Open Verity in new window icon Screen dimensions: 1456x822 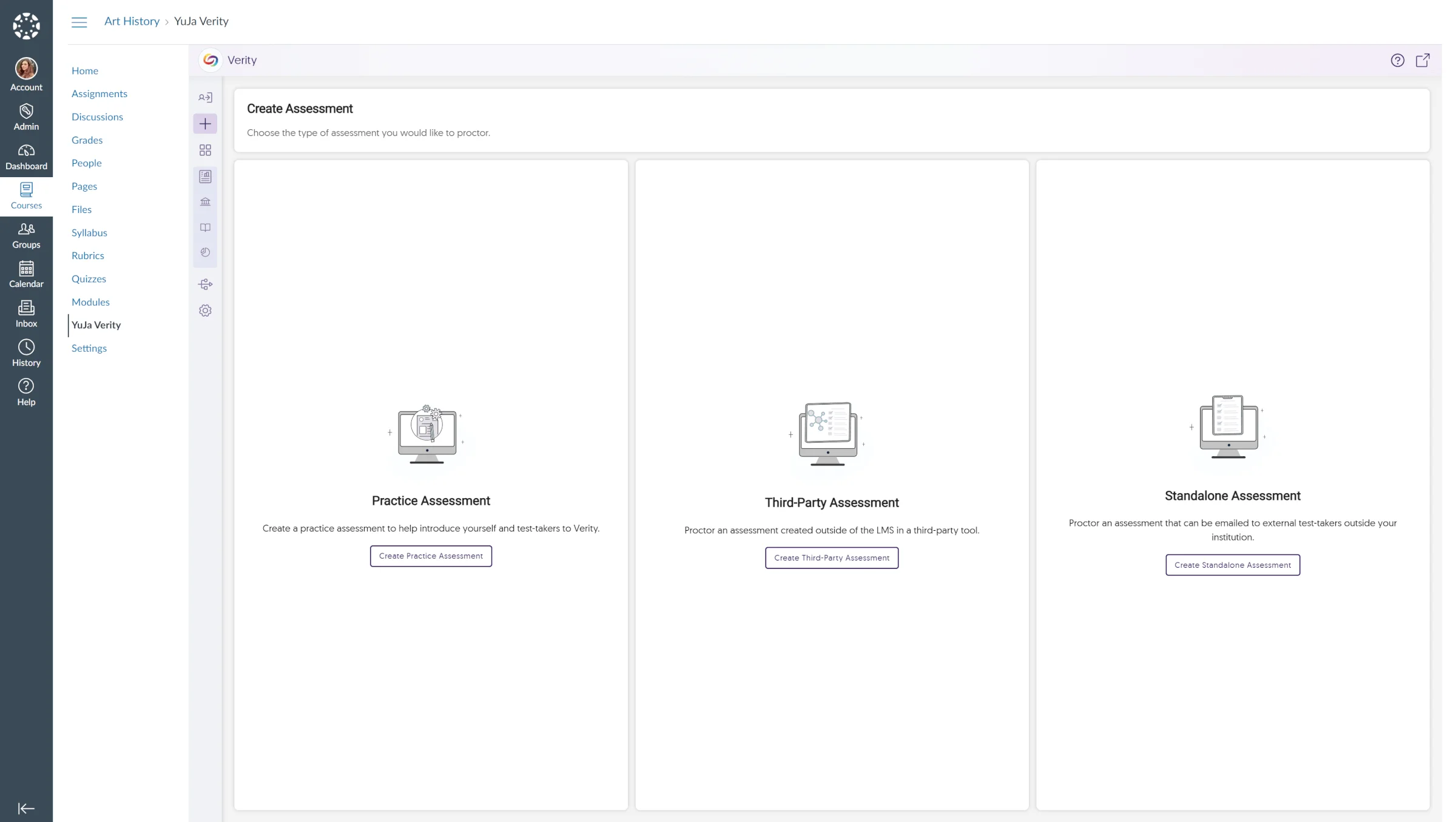coord(1423,60)
